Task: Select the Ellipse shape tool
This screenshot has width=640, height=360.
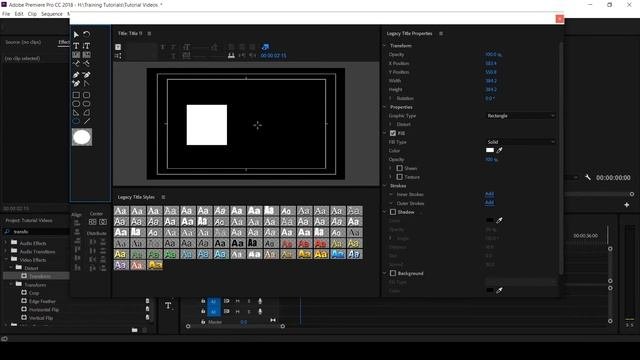Action: tap(76, 121)
